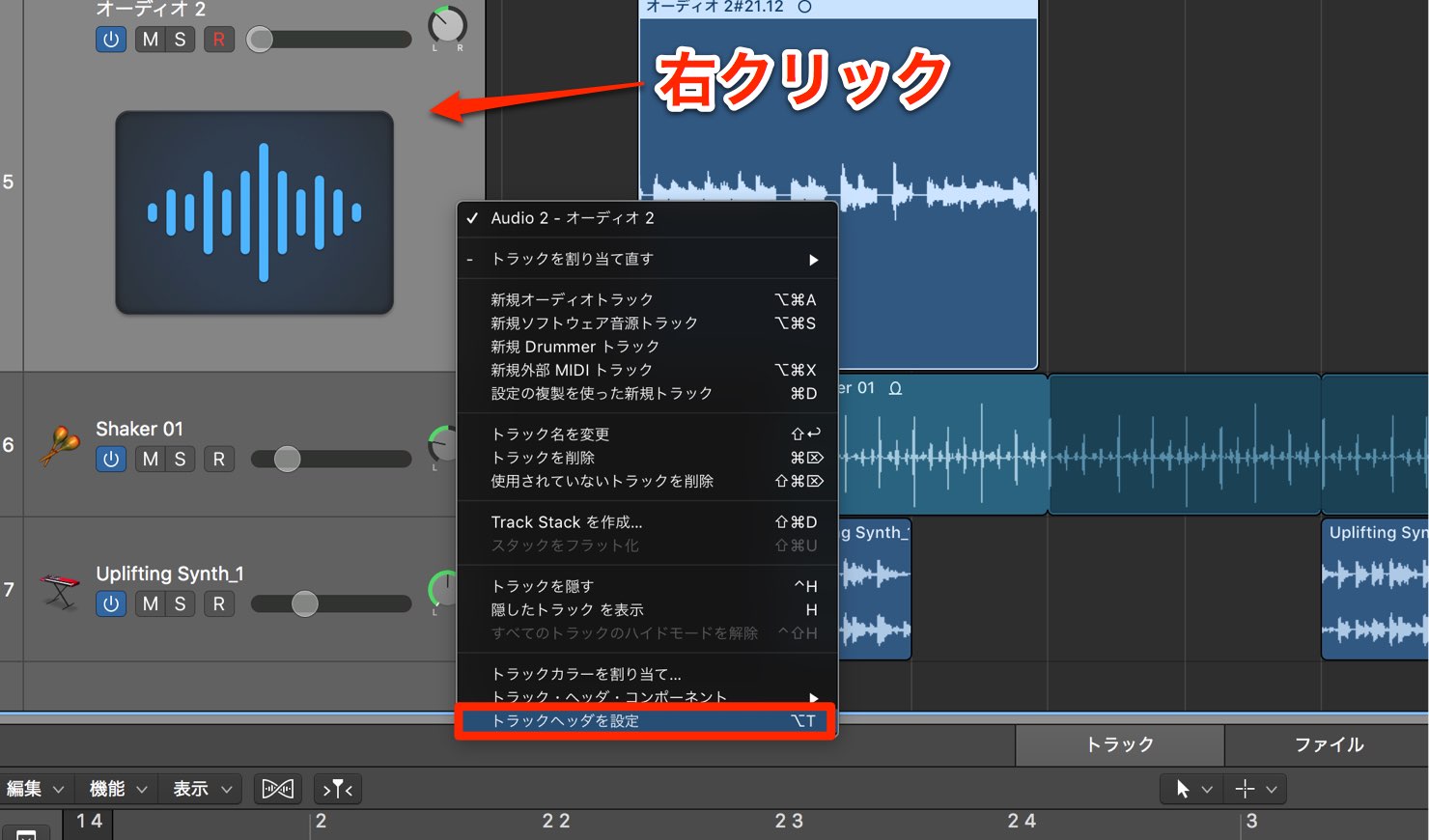Open the 機能 dropdown menu
This screenshot has width=1429, height=840.
click(118, 789)
